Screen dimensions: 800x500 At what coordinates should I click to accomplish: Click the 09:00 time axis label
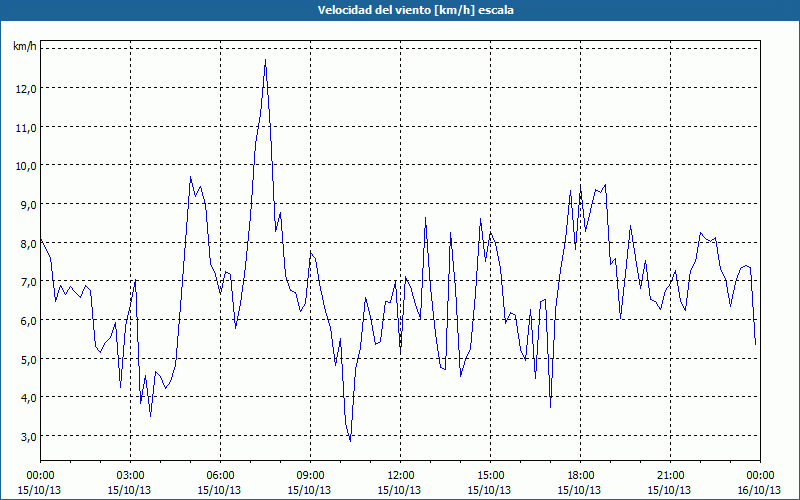point(310,476)
